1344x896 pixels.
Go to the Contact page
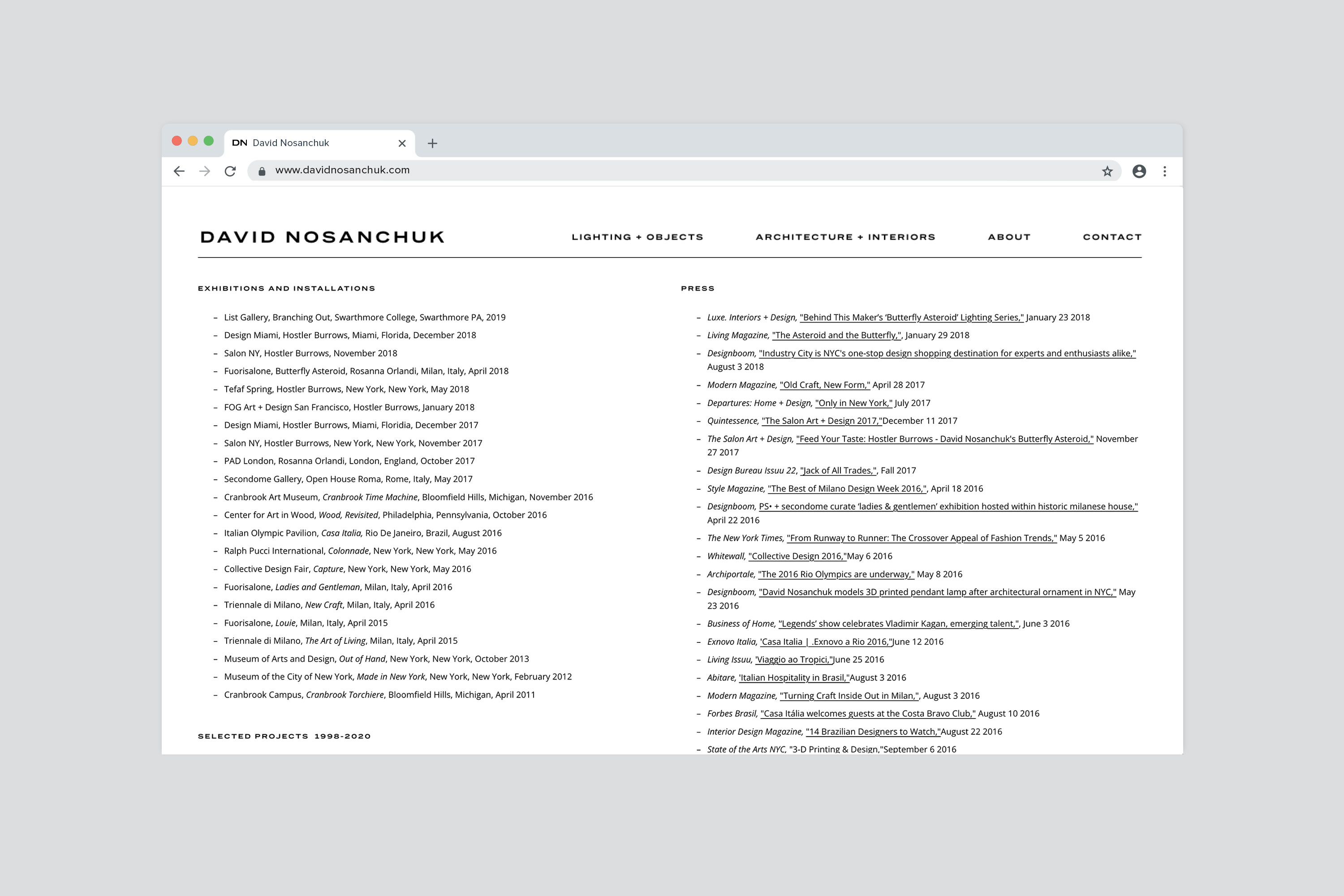1111,237
